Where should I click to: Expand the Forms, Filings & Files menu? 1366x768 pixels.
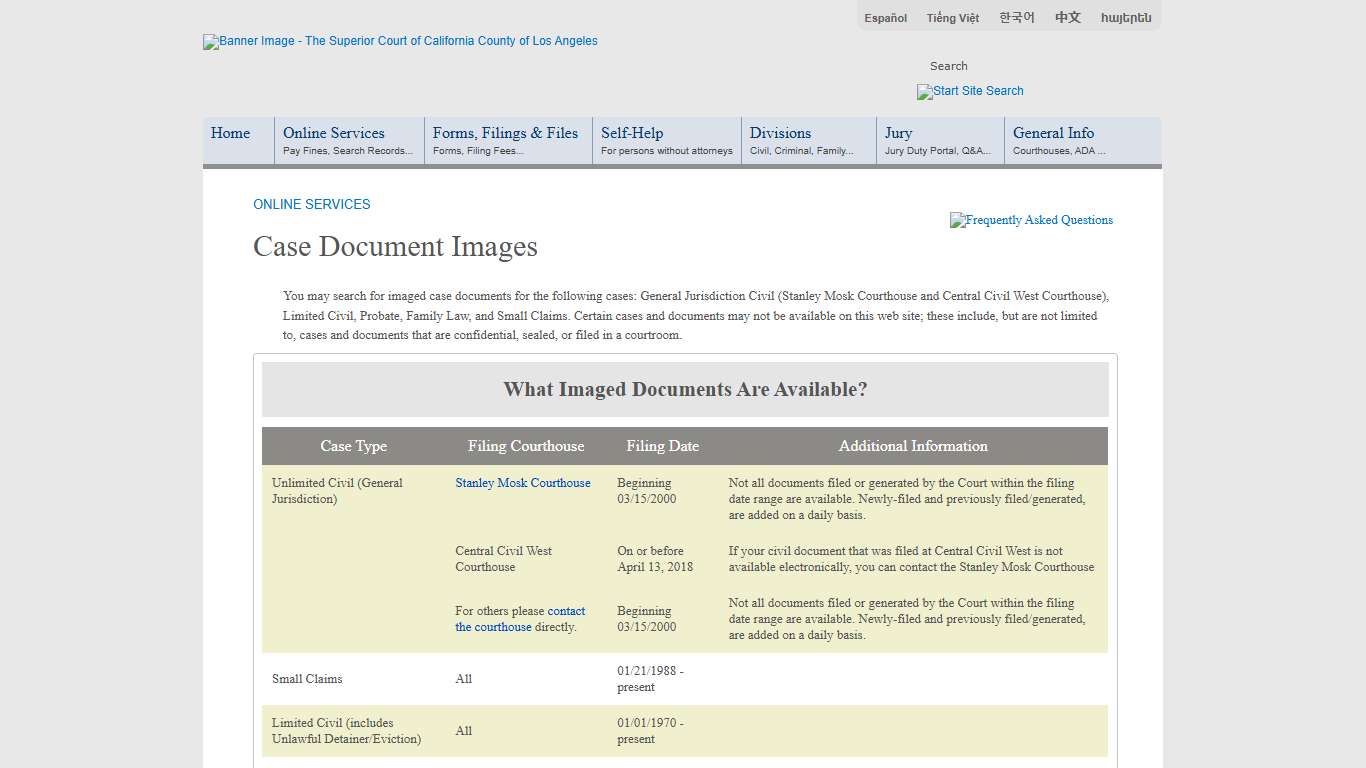(x=506, y=141)
